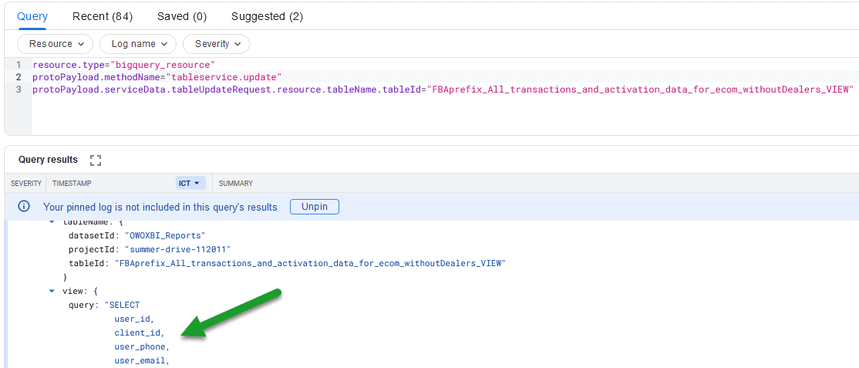This screenshot has height=368, width=859.
Task: Collapse the tableName object node
Action: pyautogui.click(x=51, y=222)
